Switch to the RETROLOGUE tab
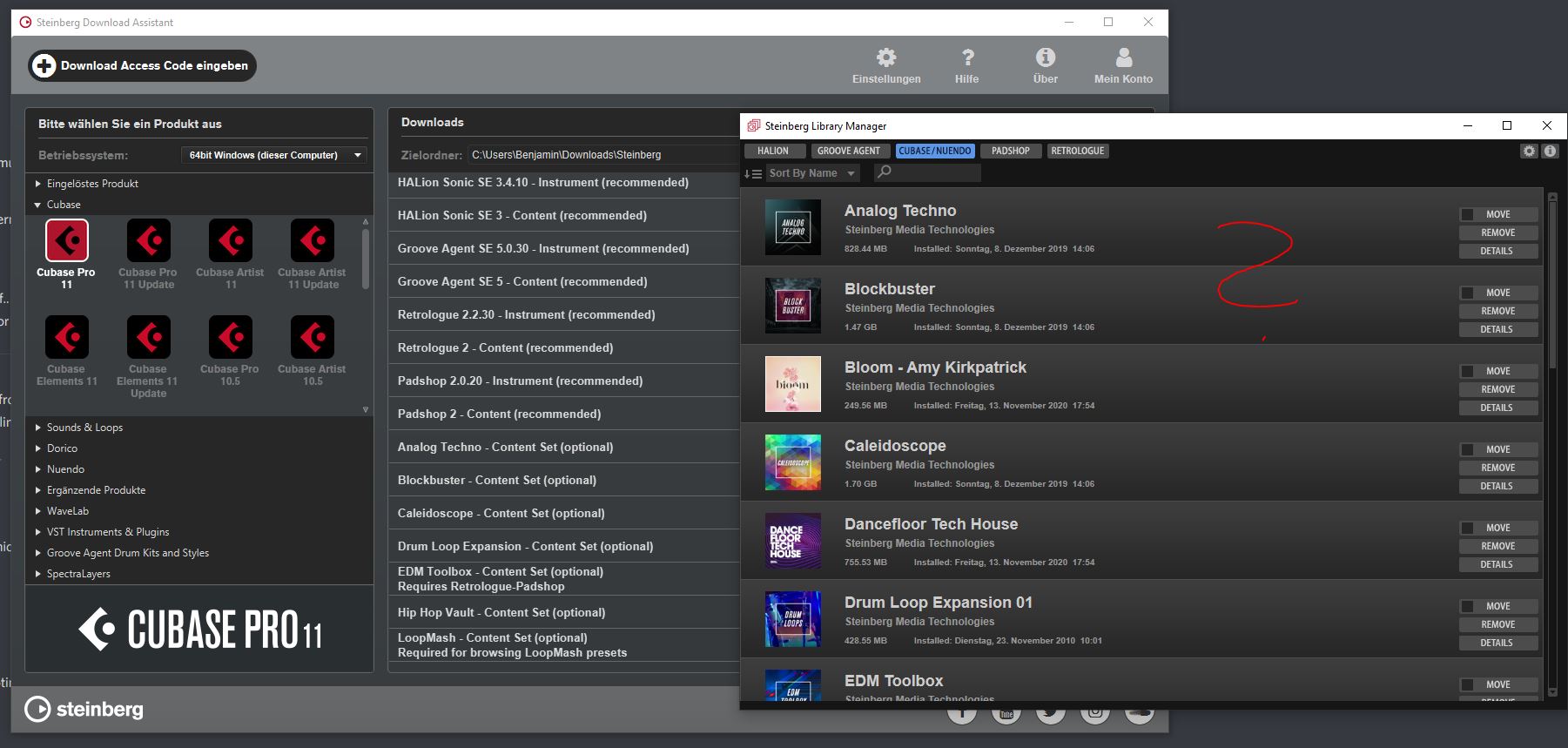This screenshot has width=1568, height=748. tap(1078, 151)
